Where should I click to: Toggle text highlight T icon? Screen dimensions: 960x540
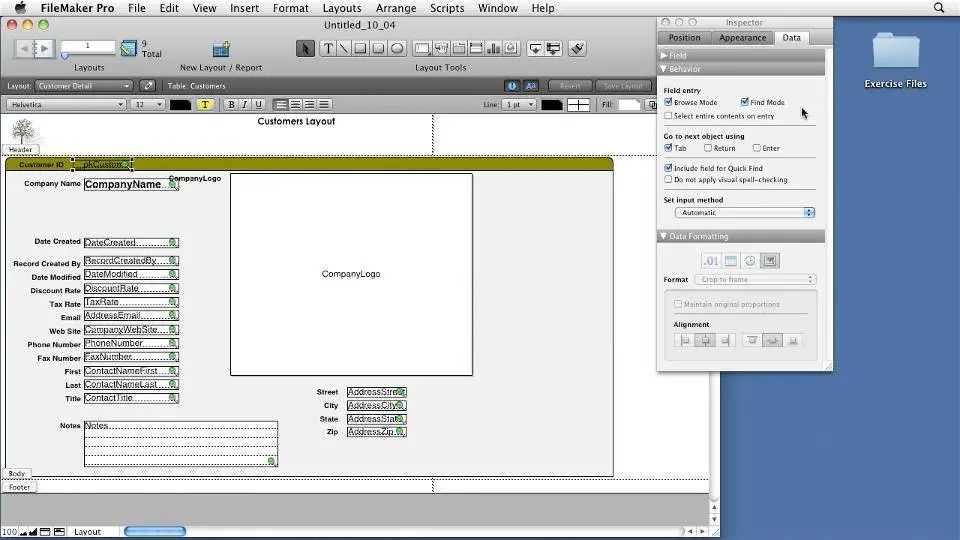pyautogui.click(x=205, y=105)
